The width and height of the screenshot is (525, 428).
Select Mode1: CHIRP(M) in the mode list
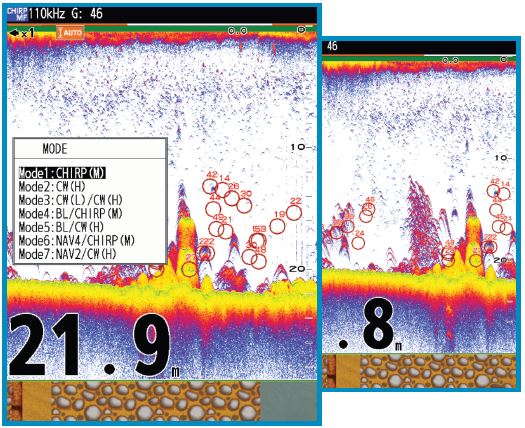(62, 173)
